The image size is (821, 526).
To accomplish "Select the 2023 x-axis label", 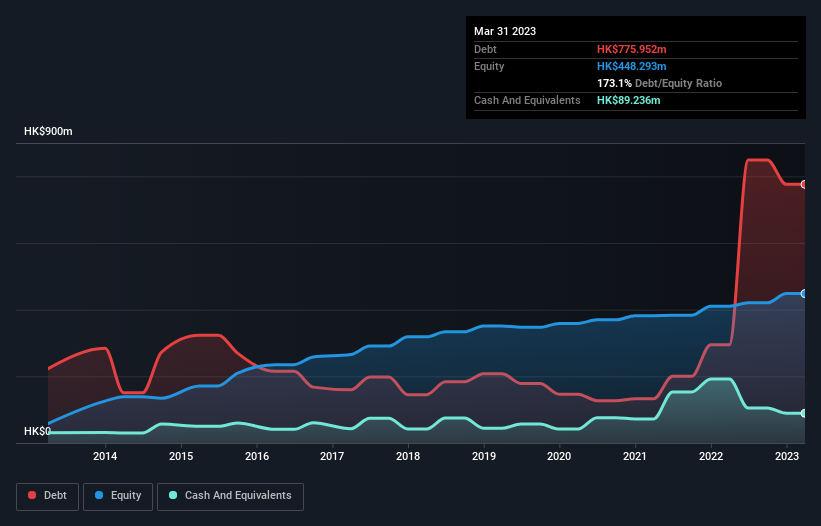I will tap(787, 456).
